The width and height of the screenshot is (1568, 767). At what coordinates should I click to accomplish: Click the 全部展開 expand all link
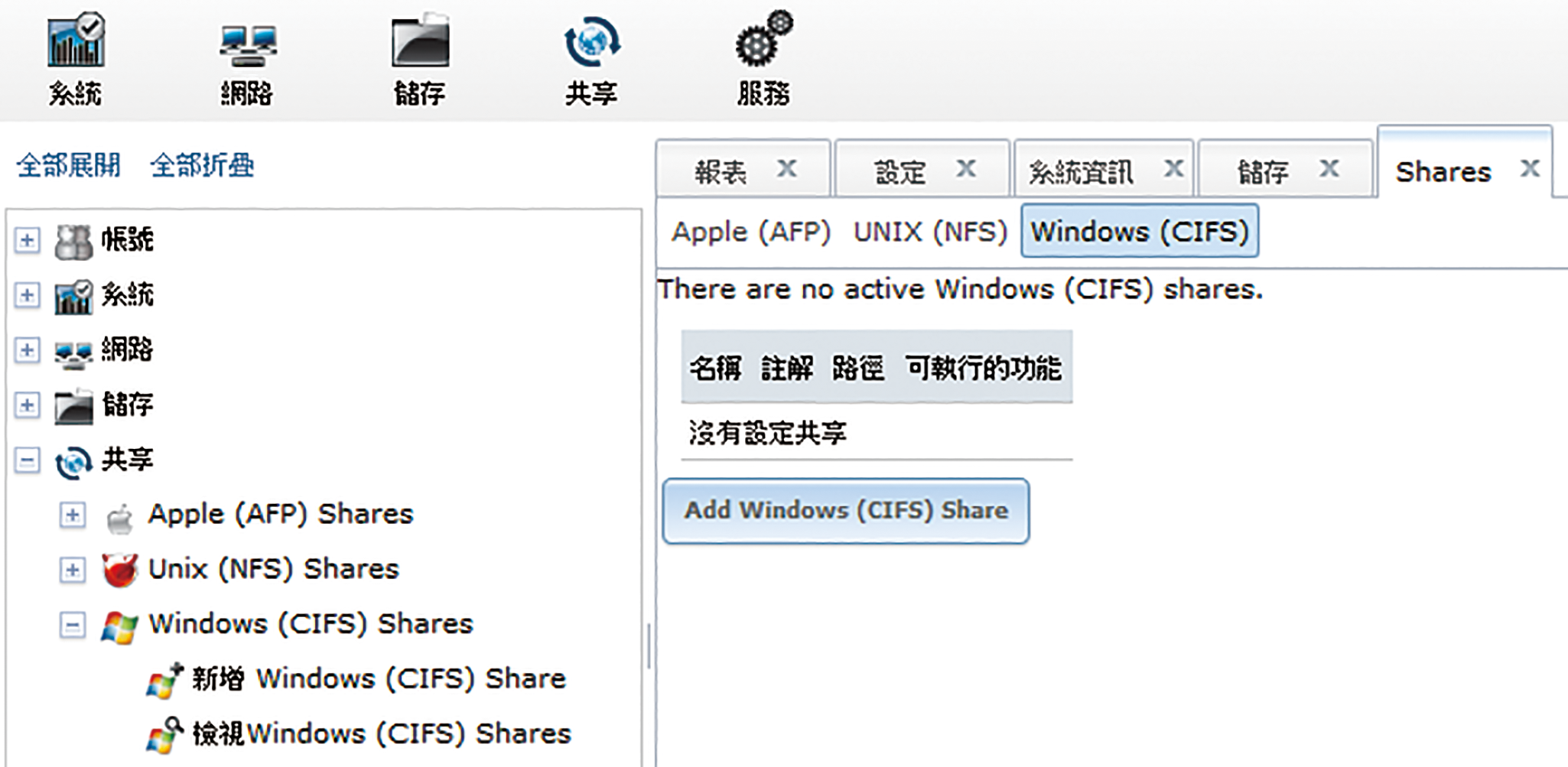coord(69,165)
